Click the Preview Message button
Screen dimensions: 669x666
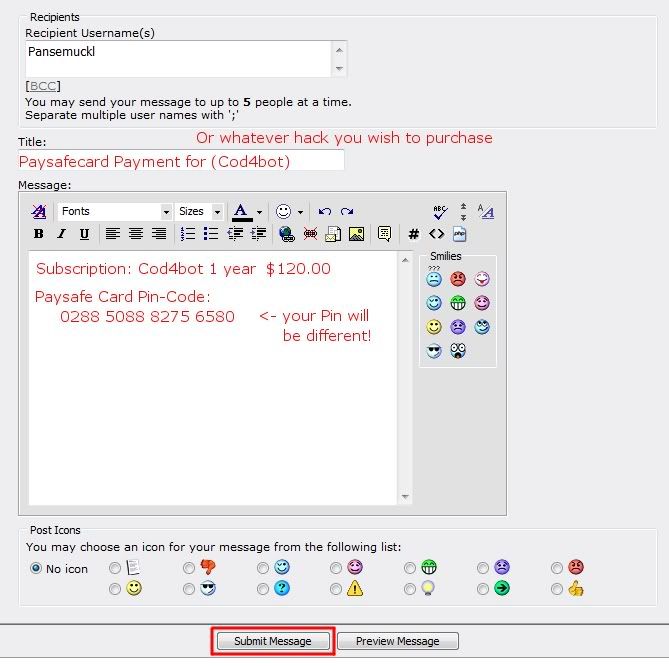point(398,641)
